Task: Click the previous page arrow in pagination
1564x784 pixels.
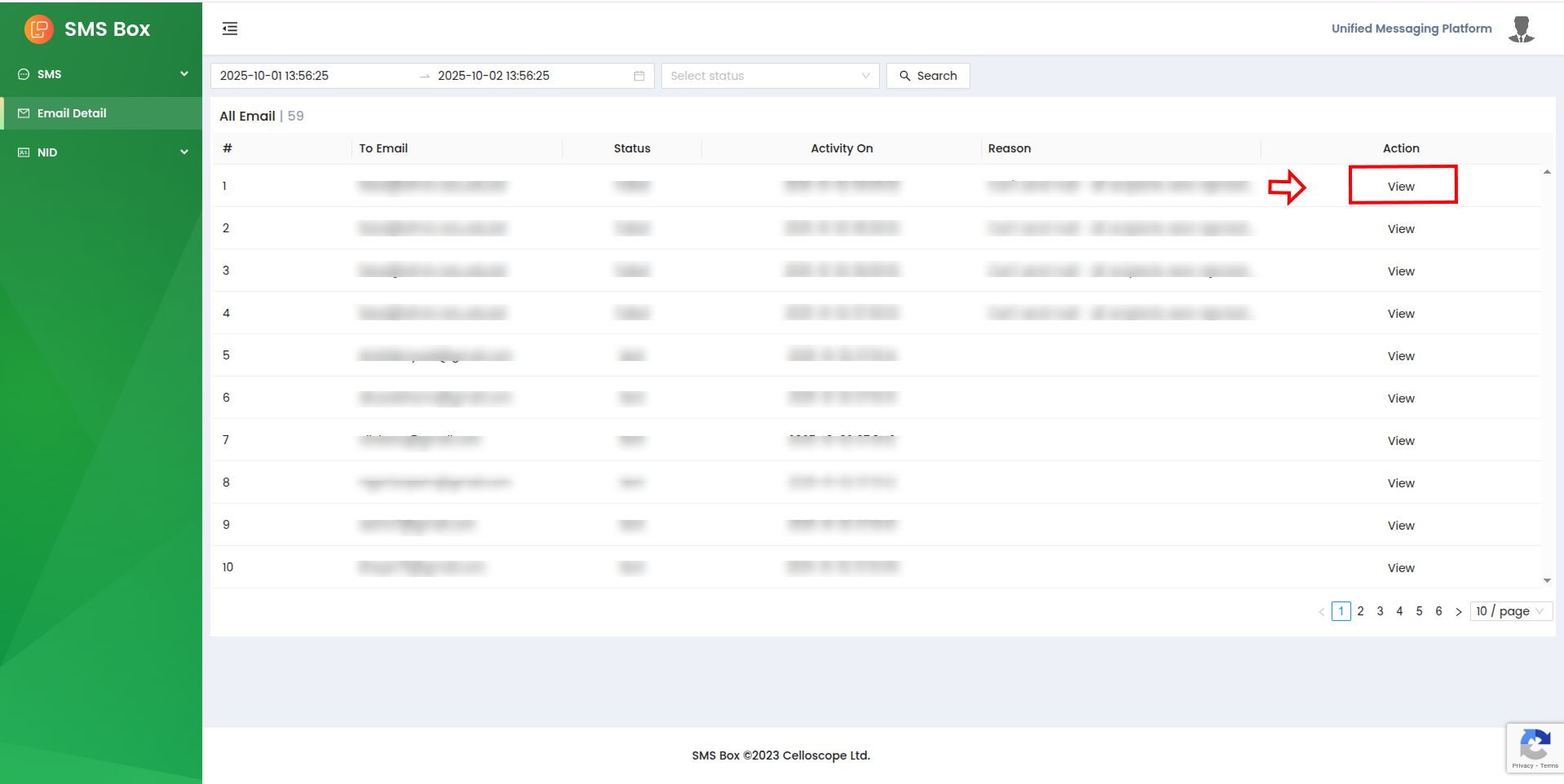Action: pyautogui.click(x=1322, y=611)
